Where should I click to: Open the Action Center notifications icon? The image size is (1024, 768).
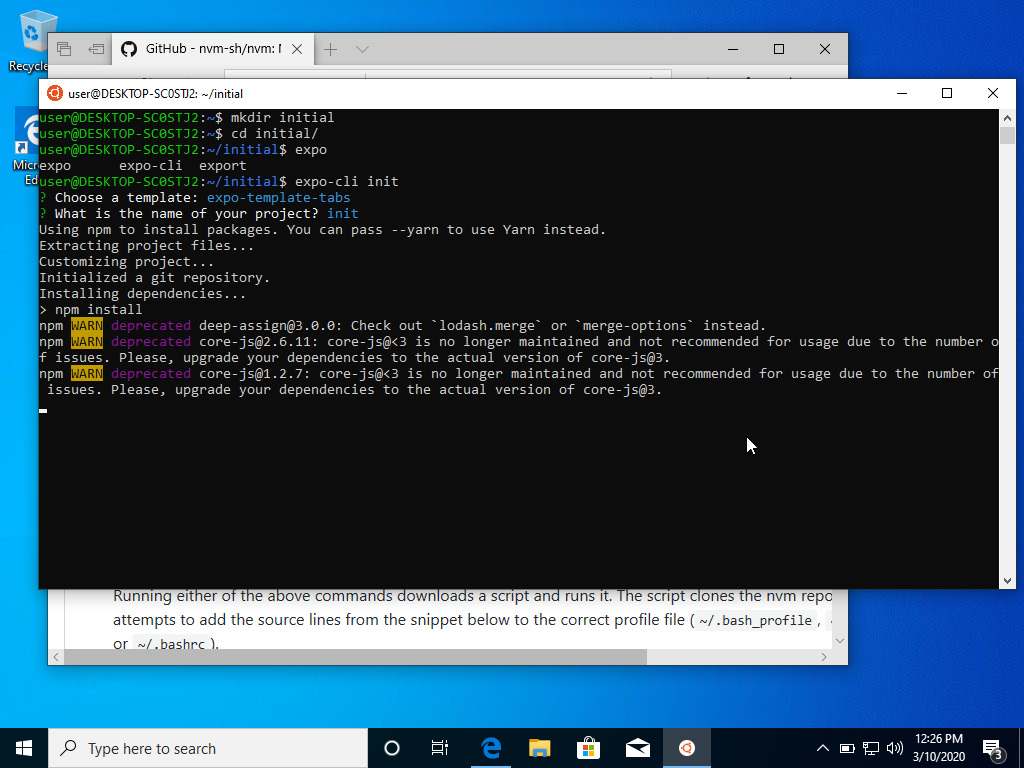tap(993, 749)
